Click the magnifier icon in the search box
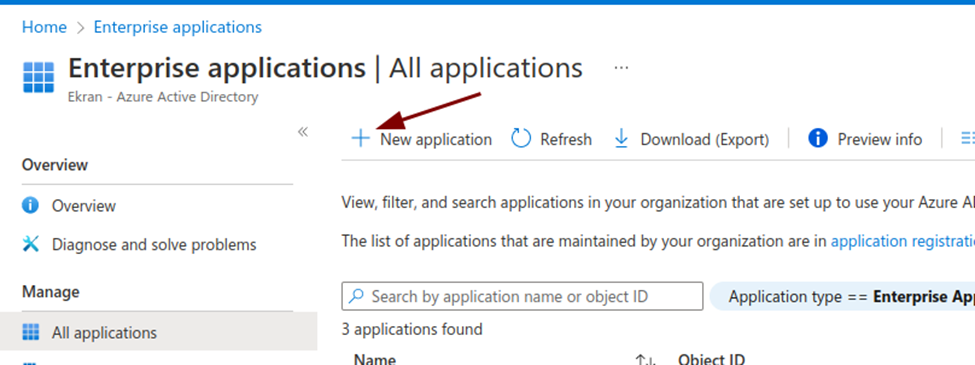The image size is (975, 365). (x=356, y=296)
